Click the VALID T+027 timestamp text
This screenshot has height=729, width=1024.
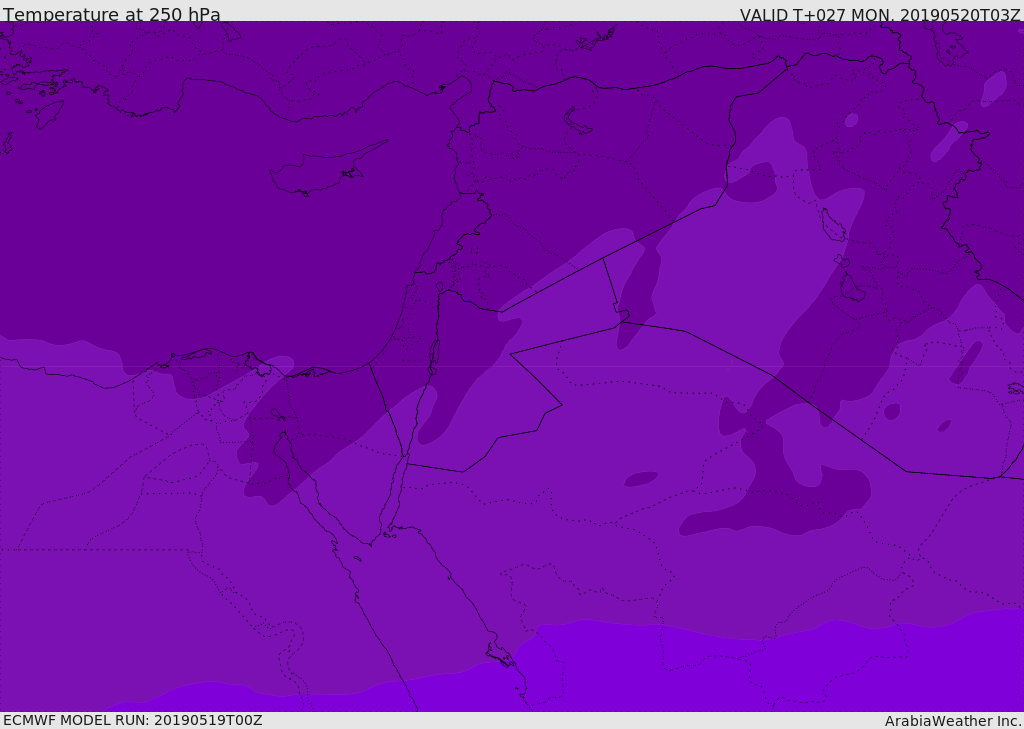point(879,14)
